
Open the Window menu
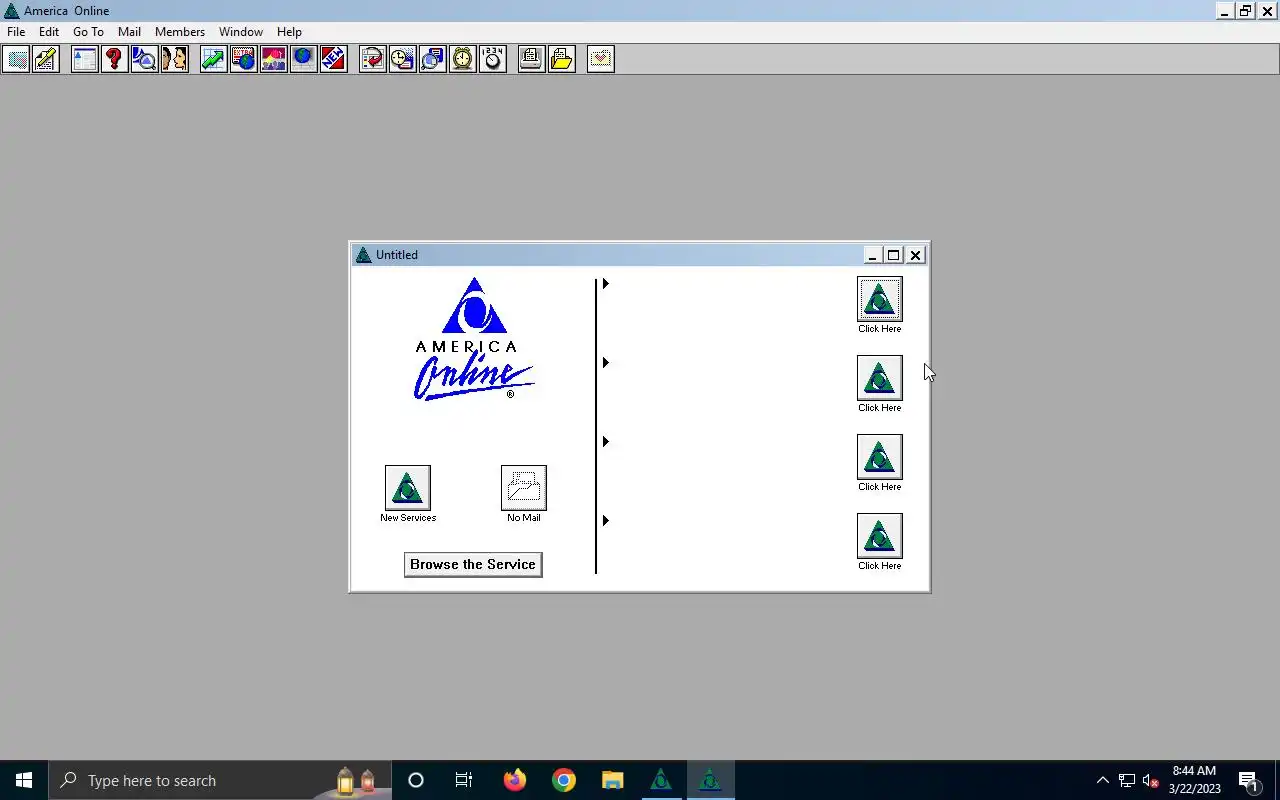coord(241,32)
